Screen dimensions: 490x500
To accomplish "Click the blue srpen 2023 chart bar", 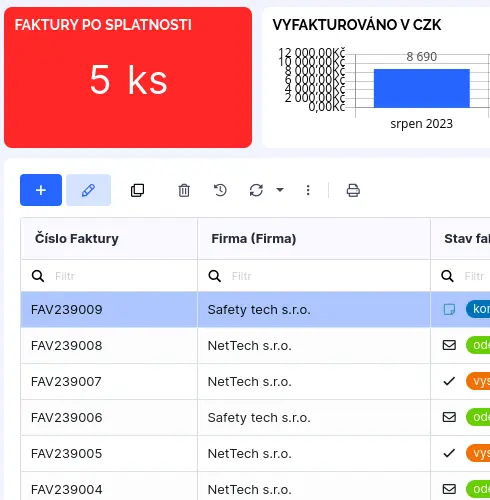I will point(422,88).
